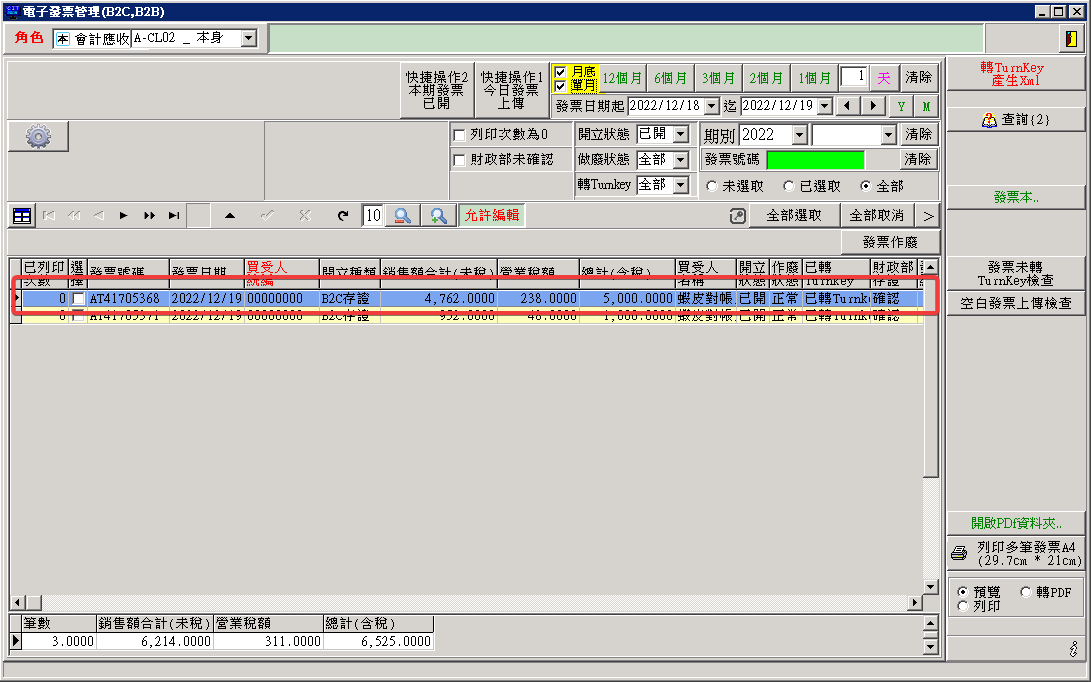Click the green 發票號碼 input field

(815, 160)
